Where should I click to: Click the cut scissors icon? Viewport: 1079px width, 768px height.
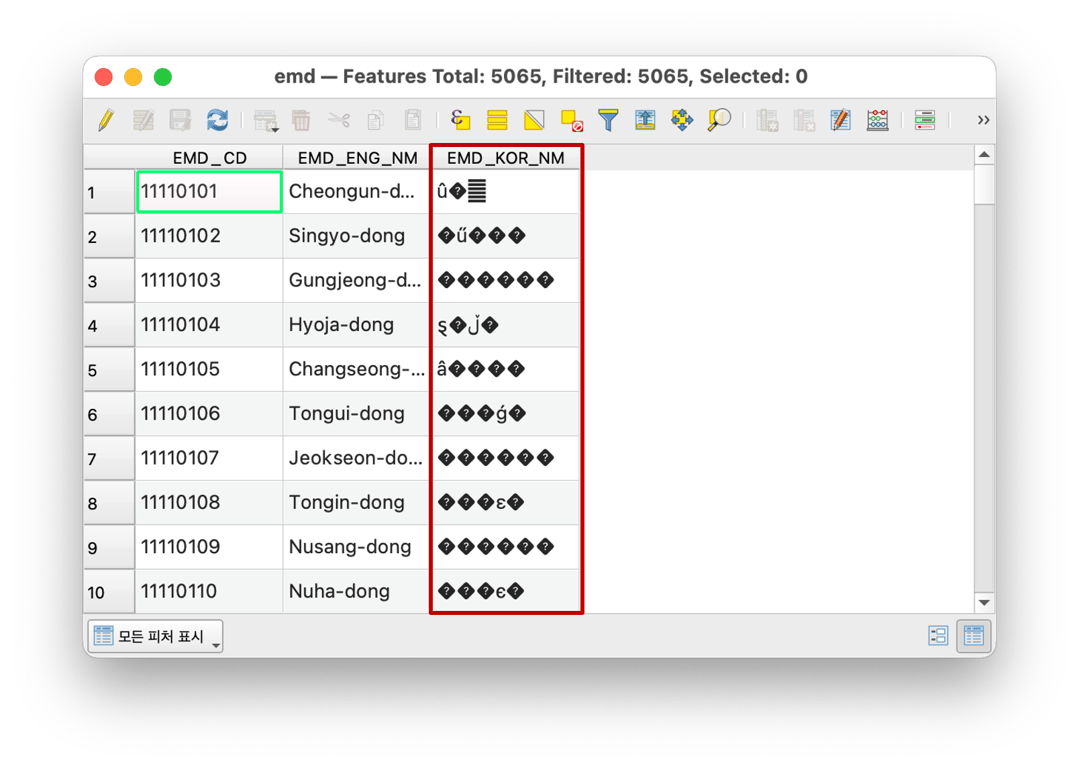(x=339, y=120)
